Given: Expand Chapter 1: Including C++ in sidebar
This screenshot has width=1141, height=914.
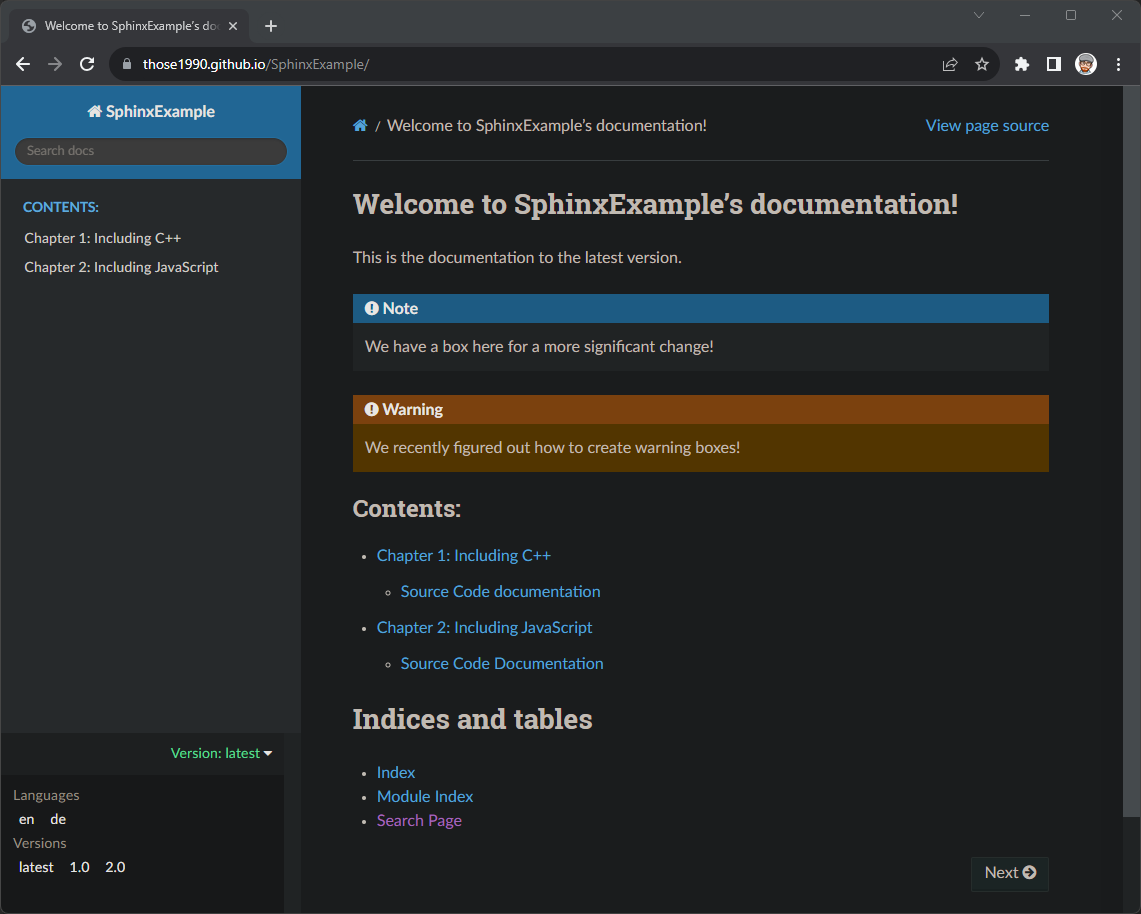Looking at the screenshot, I should (x=102, y=238).
